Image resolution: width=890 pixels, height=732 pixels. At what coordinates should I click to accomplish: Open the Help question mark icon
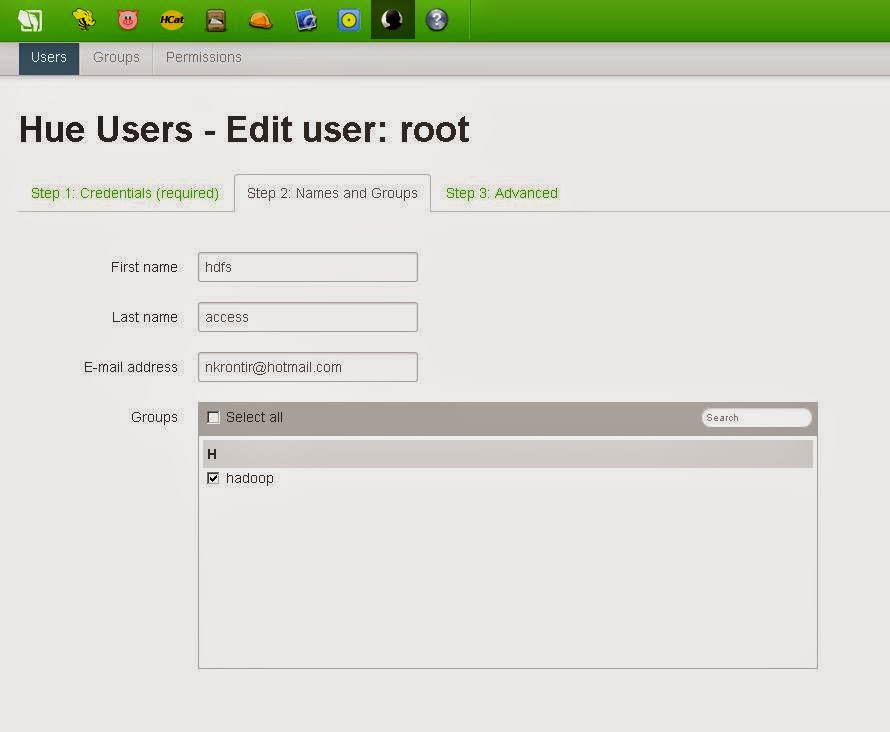pos(437,20)
